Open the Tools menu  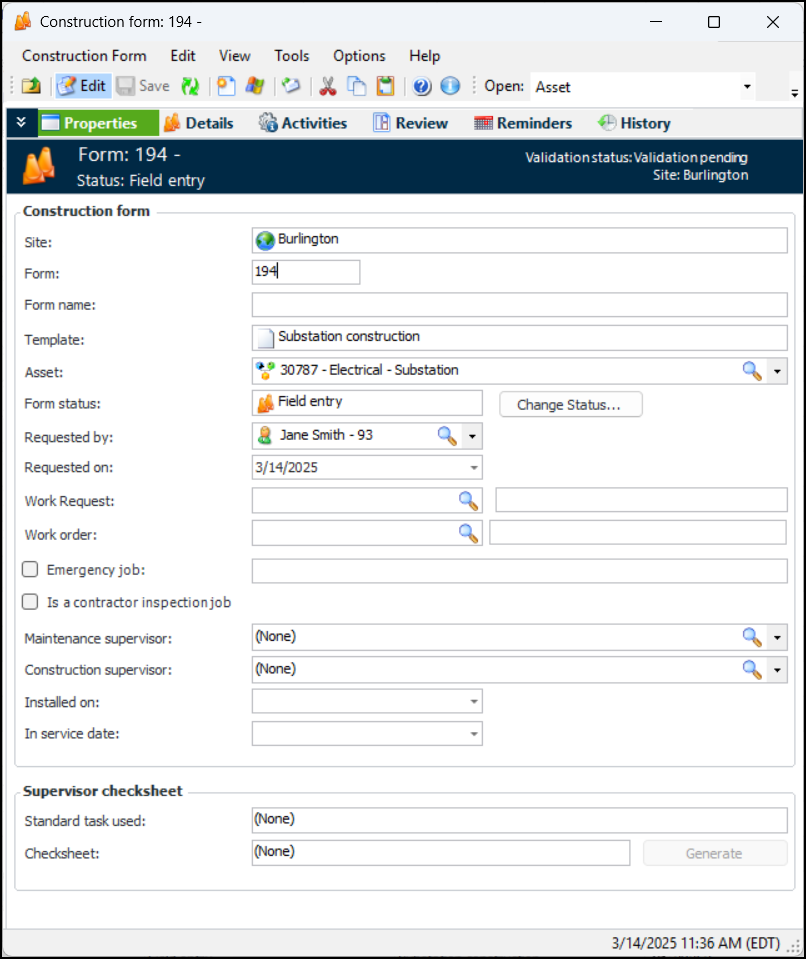coord(292,56)
